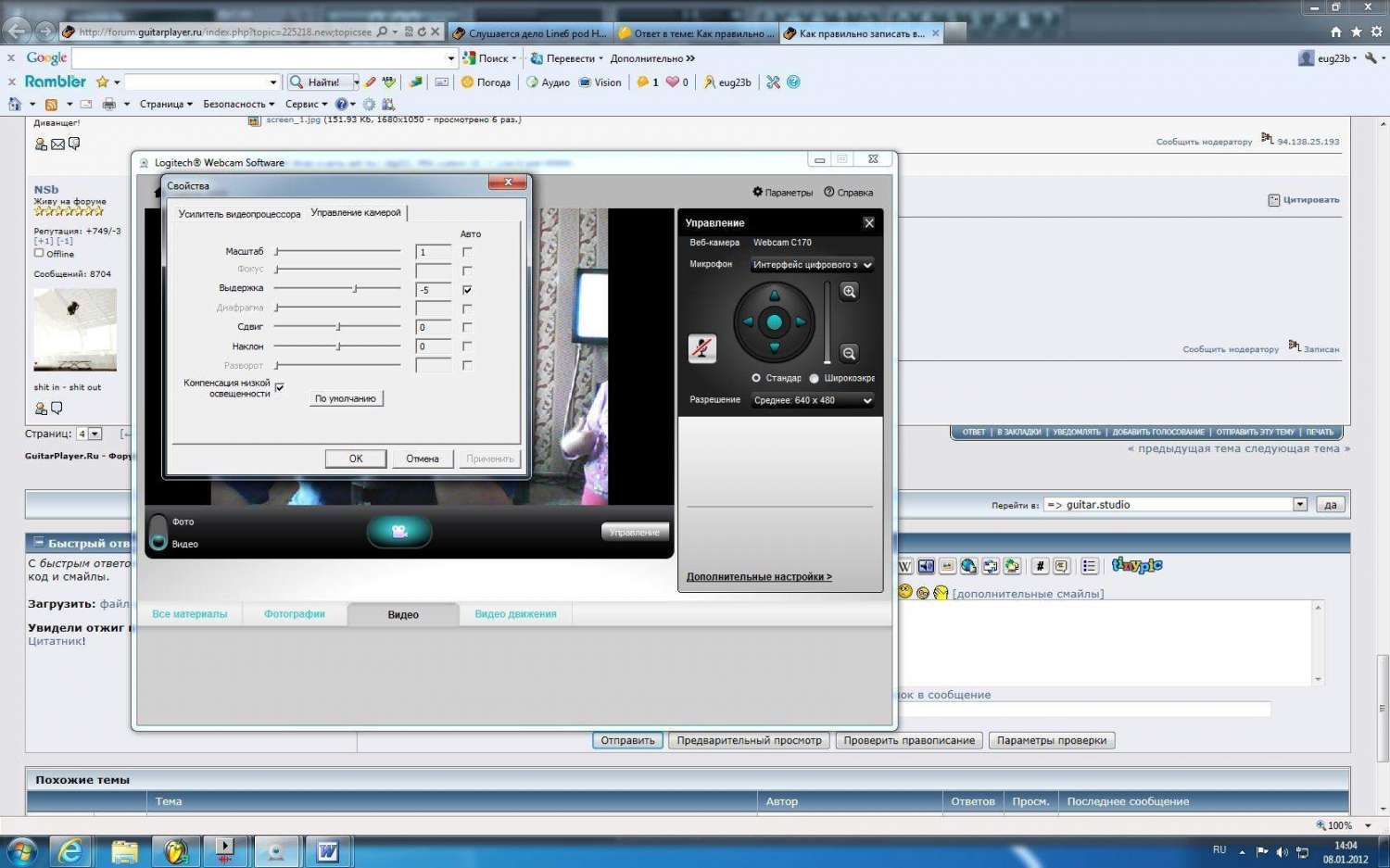The height and width of the screenshot is (868, 1390).
Task: Open the Word icon in the taskbar
Action: (327, 851)
